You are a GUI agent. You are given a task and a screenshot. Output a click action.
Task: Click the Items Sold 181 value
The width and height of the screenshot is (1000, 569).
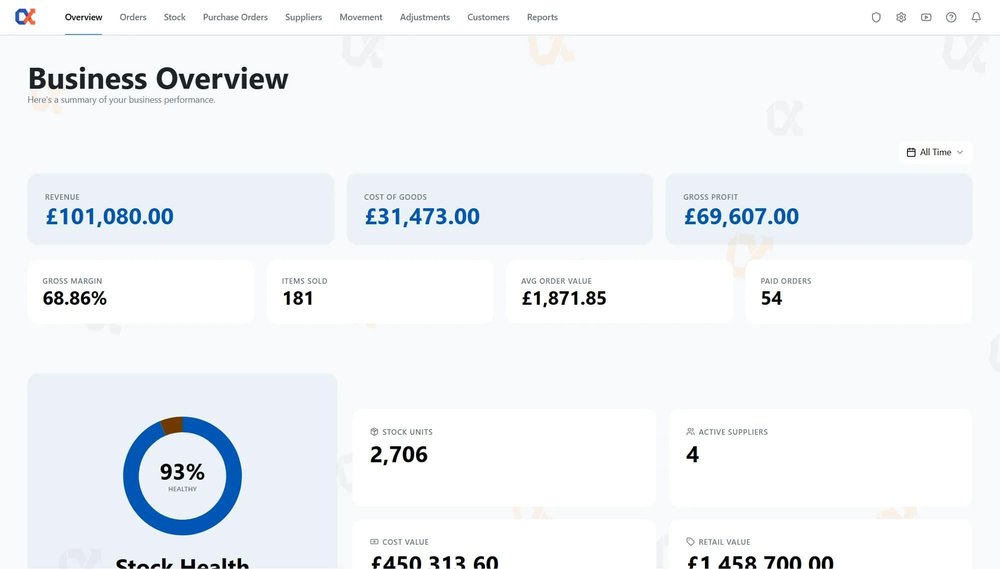[x=298, y=299]
